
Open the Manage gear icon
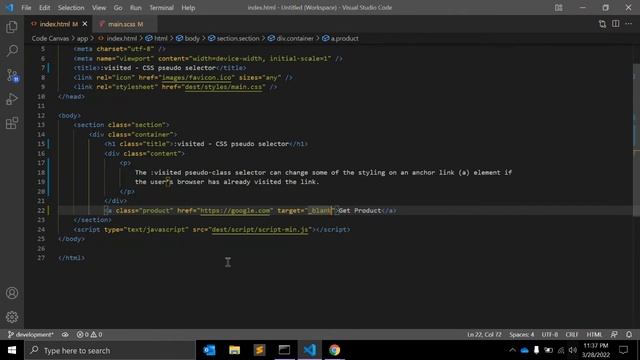click(x=12, y=317)
